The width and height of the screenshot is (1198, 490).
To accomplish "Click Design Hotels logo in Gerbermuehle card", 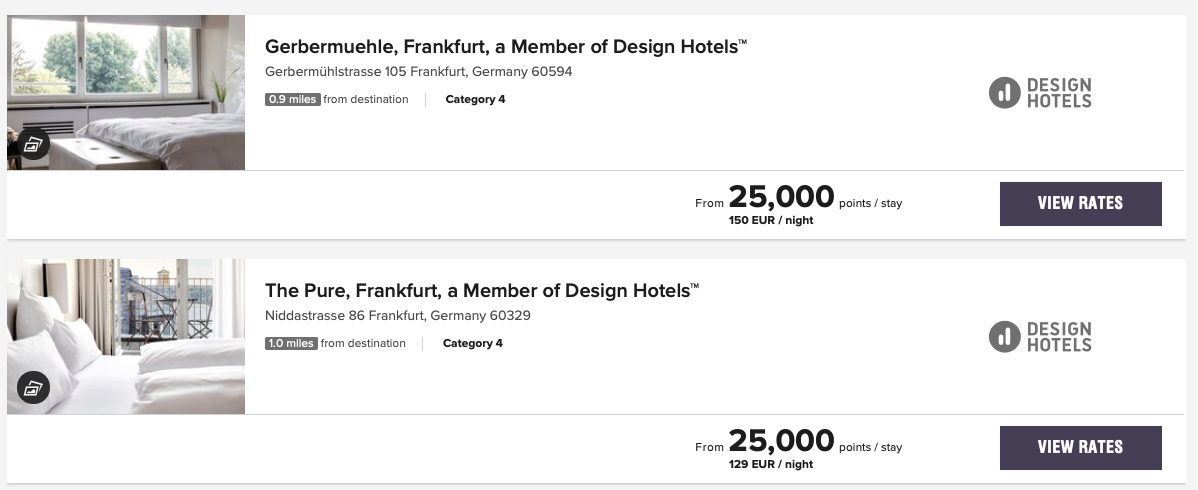I will 1040,93.
